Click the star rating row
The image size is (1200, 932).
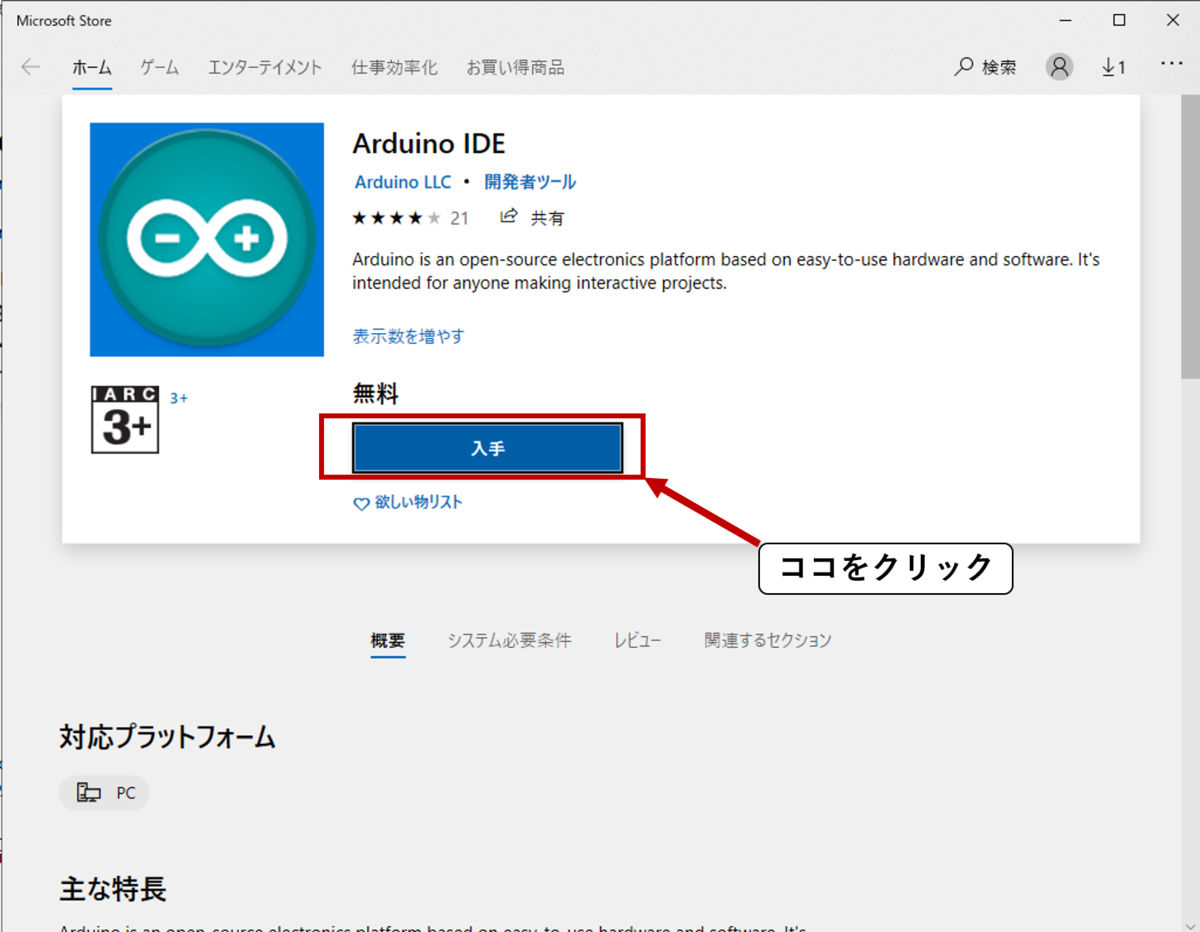pyautogui.click(x=396, y=218)
